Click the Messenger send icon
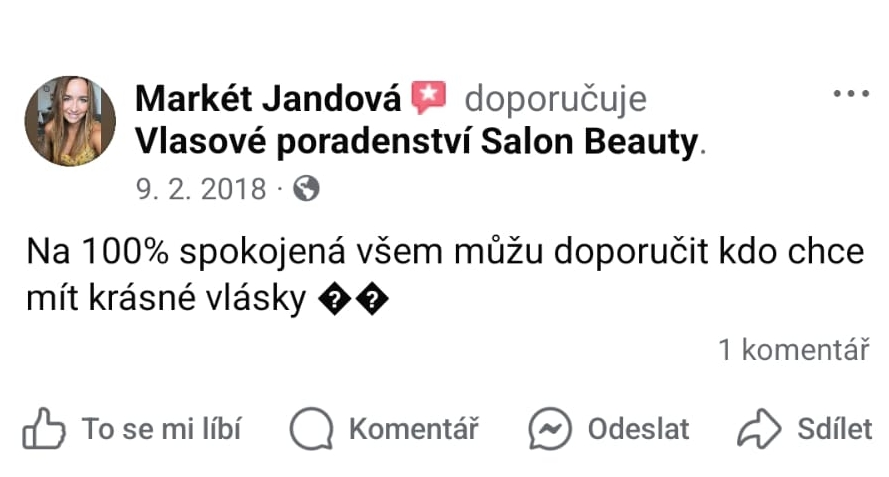This screenshot has height=477, width=889. point(550,429)
